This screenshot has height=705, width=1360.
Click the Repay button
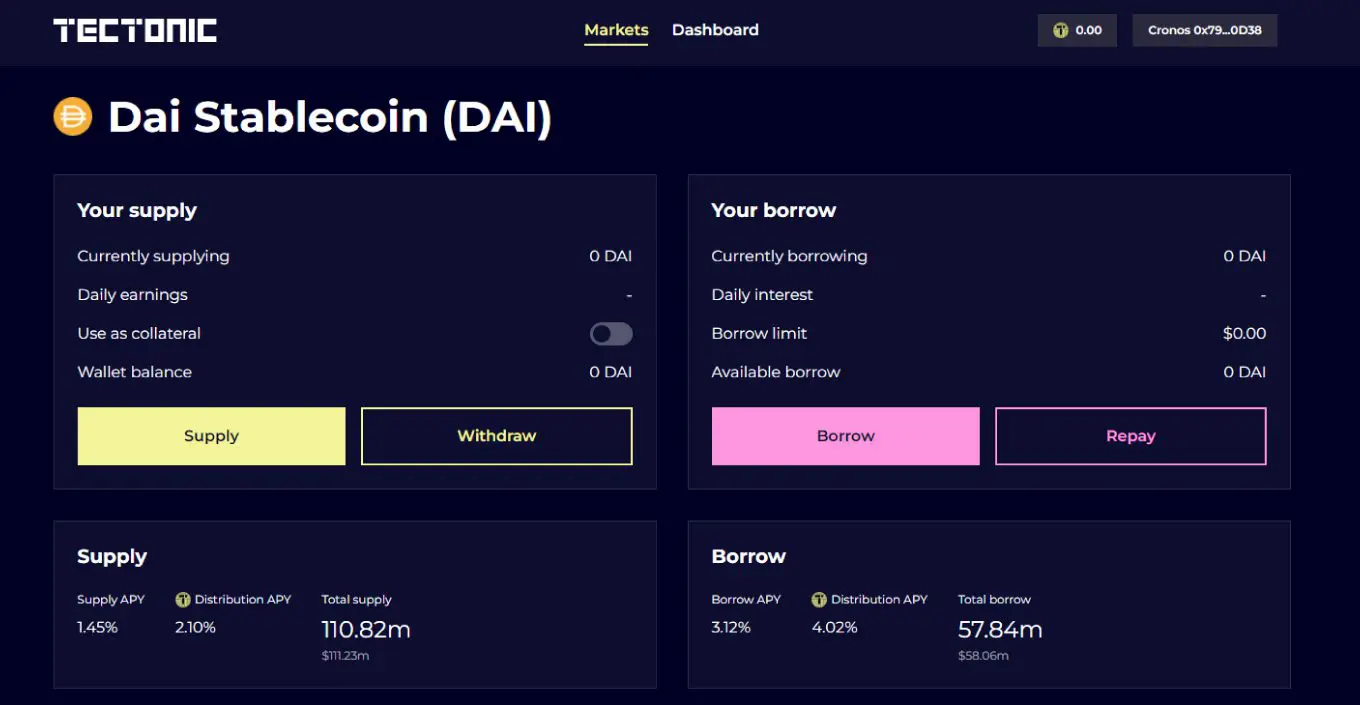pyautogui.click(x=1131, y=436)
